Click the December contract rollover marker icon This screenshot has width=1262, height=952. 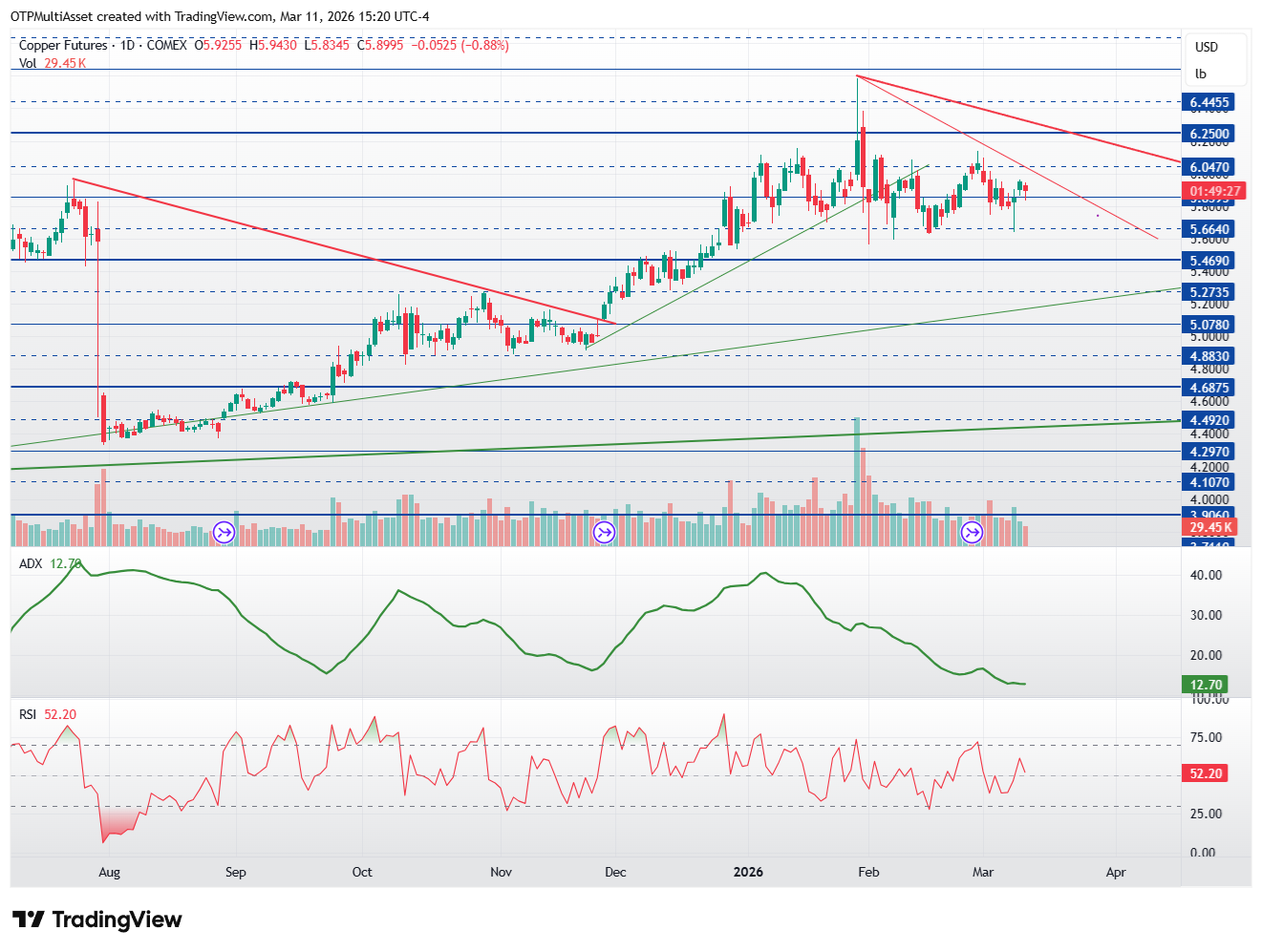tap(604, 533)
